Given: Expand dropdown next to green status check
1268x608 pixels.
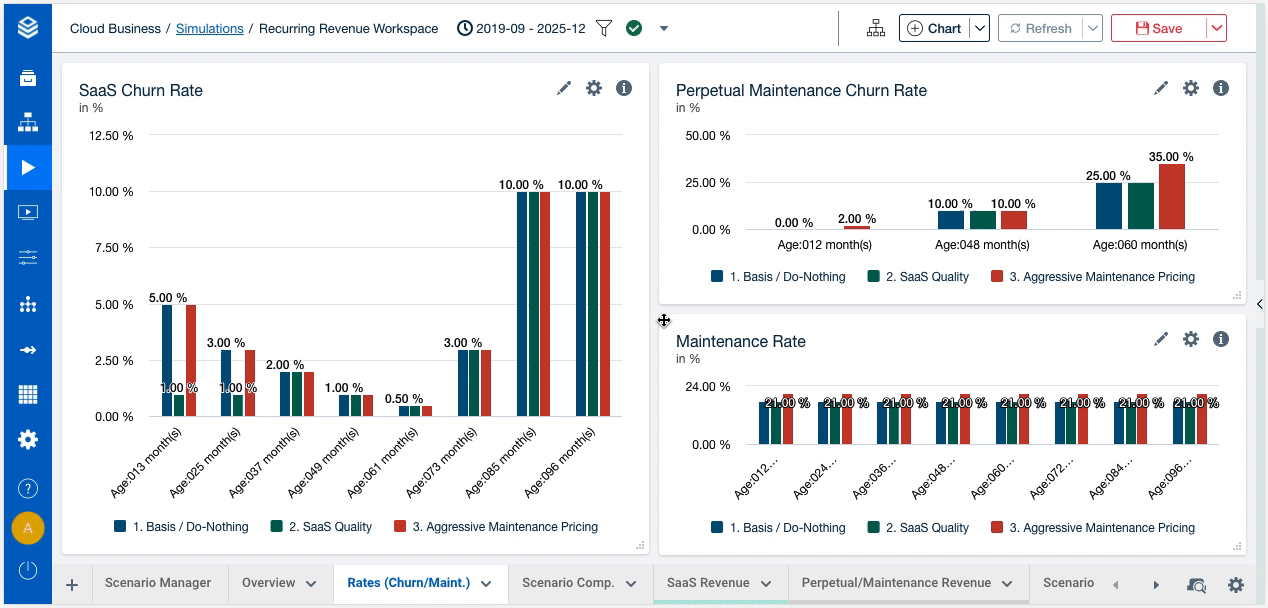Looking at the screenshot, I should (664, 29).
